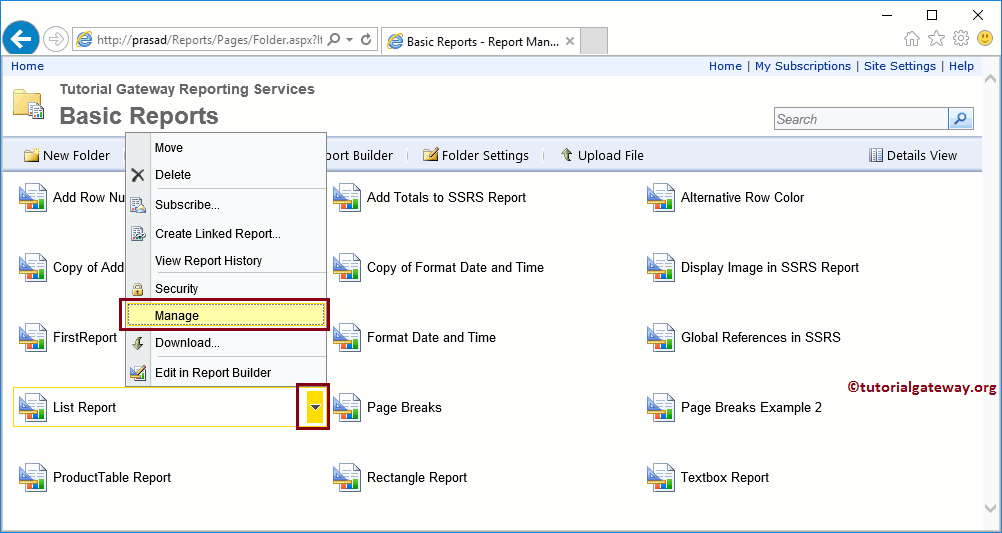
Task: Open the browser settings gear icon
Action: (961, 39)
